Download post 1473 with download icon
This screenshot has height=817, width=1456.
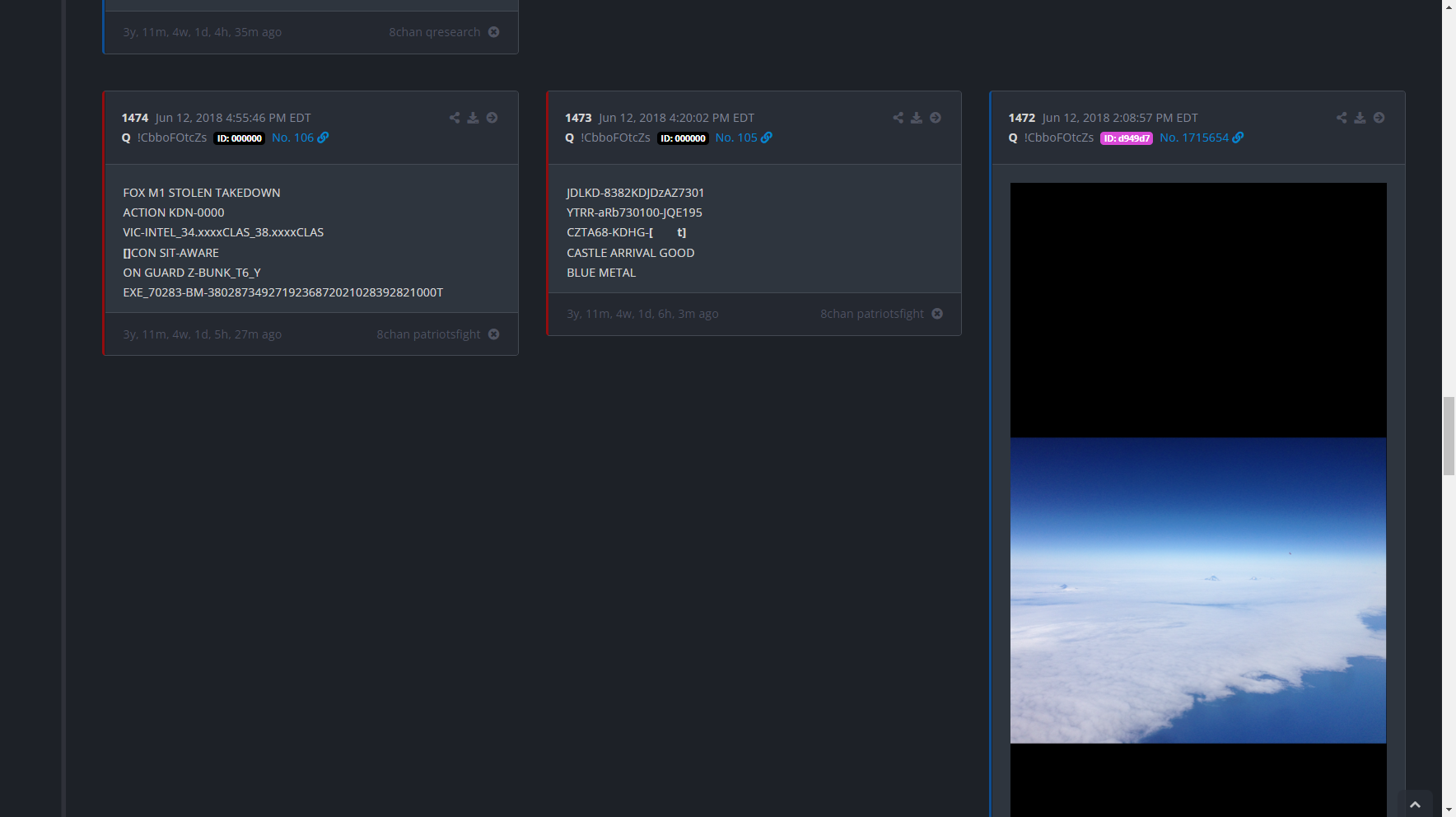917,118
